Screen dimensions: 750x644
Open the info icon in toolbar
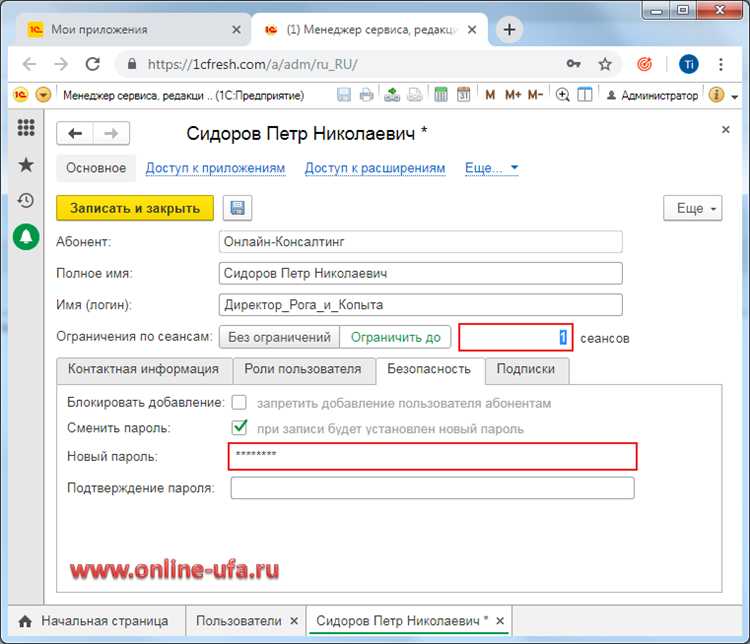pyautogui.click(x=716, y=95)
